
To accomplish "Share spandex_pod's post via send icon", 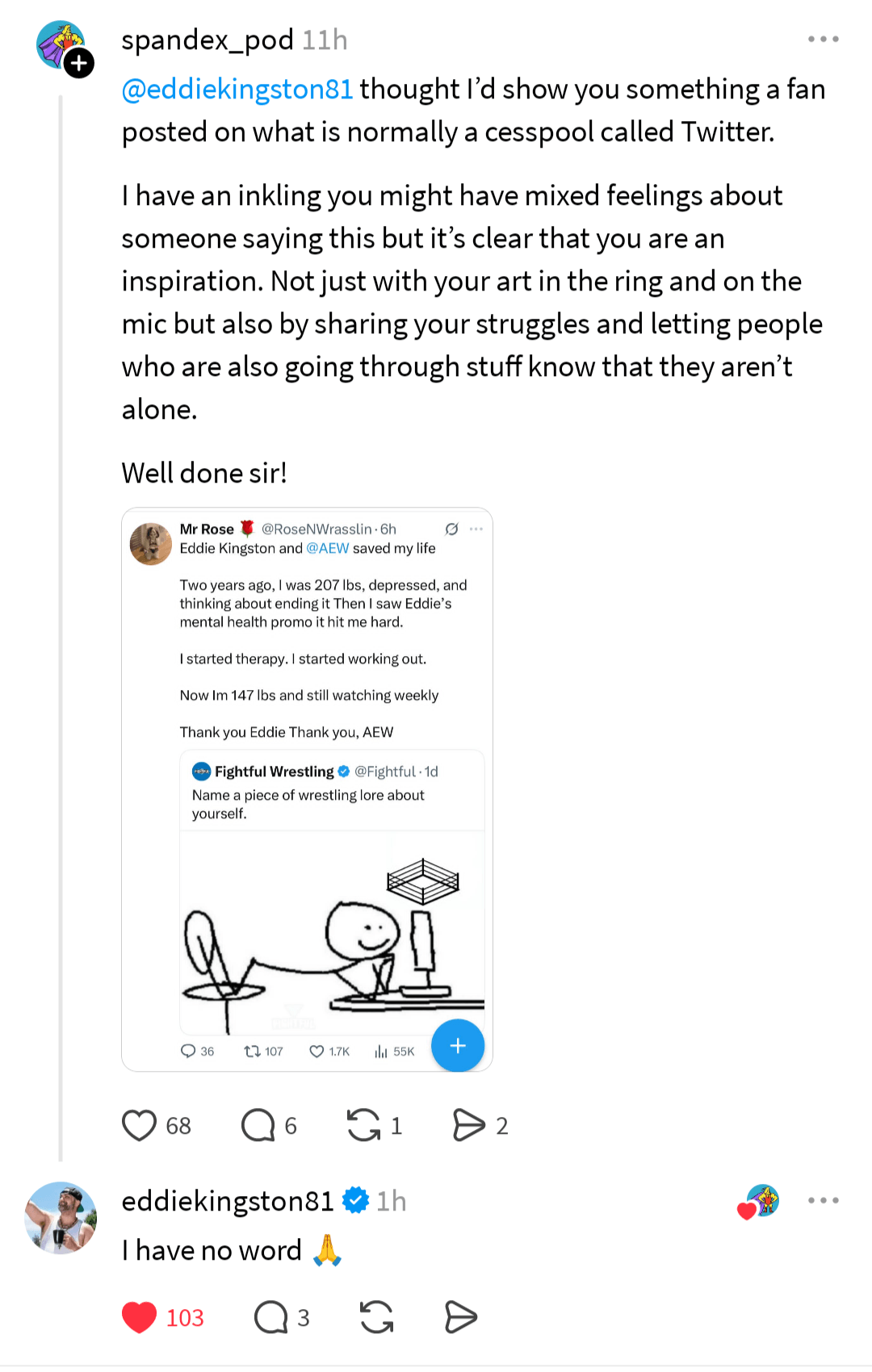I will (469, 1125).
